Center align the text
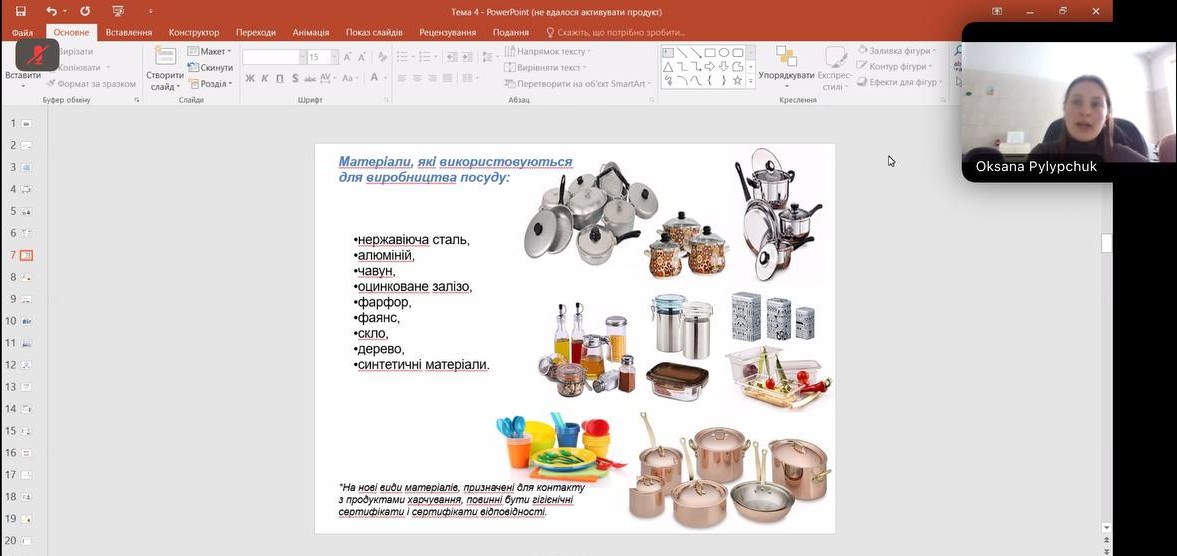Image resolution: width=1177 pixels, height=556 pixels. pyautogui.click(x=418, y=78)
